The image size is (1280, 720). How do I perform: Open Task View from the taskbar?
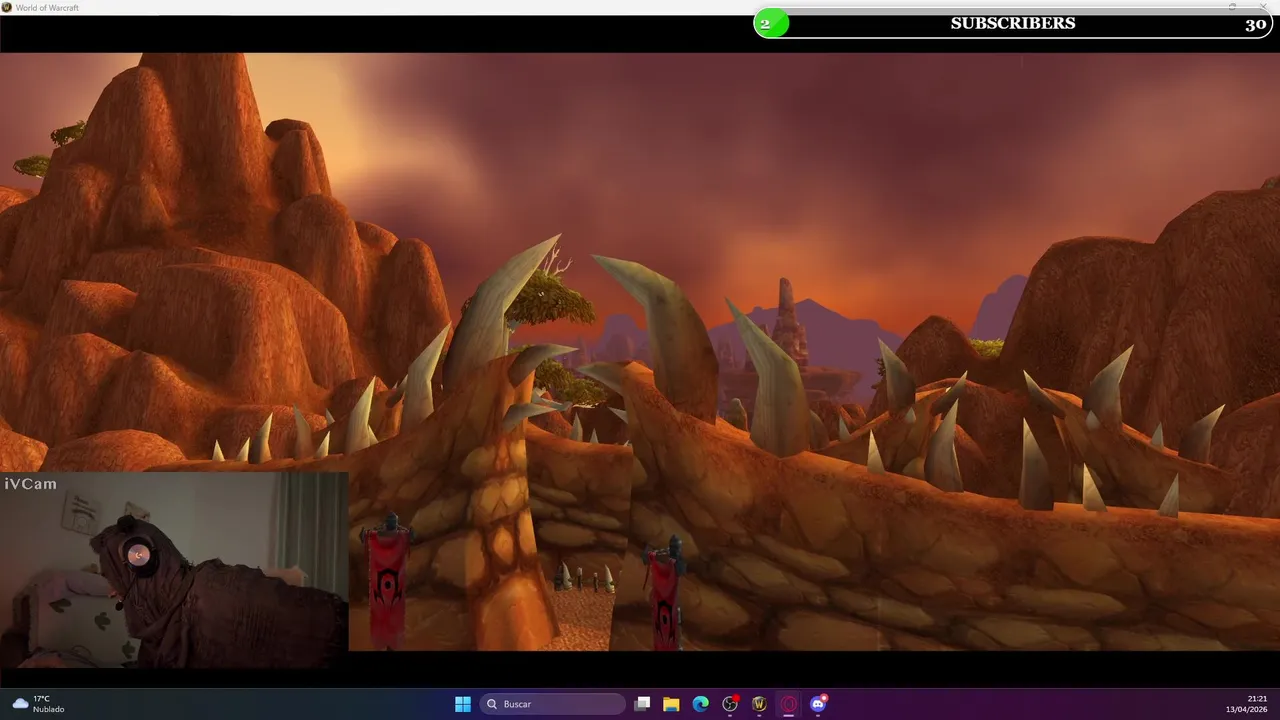pyautogui.click(x=642, y=704)
